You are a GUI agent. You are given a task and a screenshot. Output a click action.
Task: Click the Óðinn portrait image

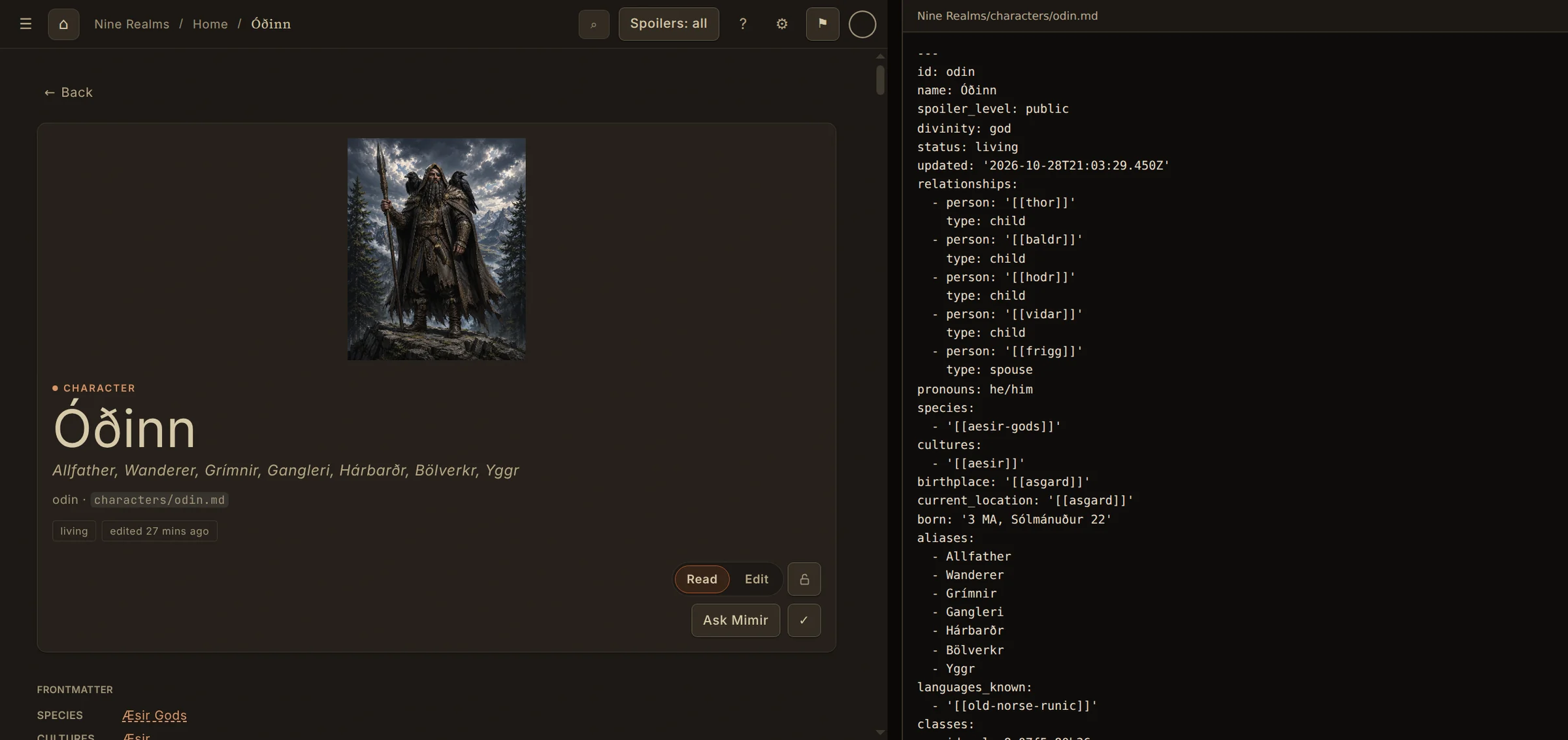436,248
